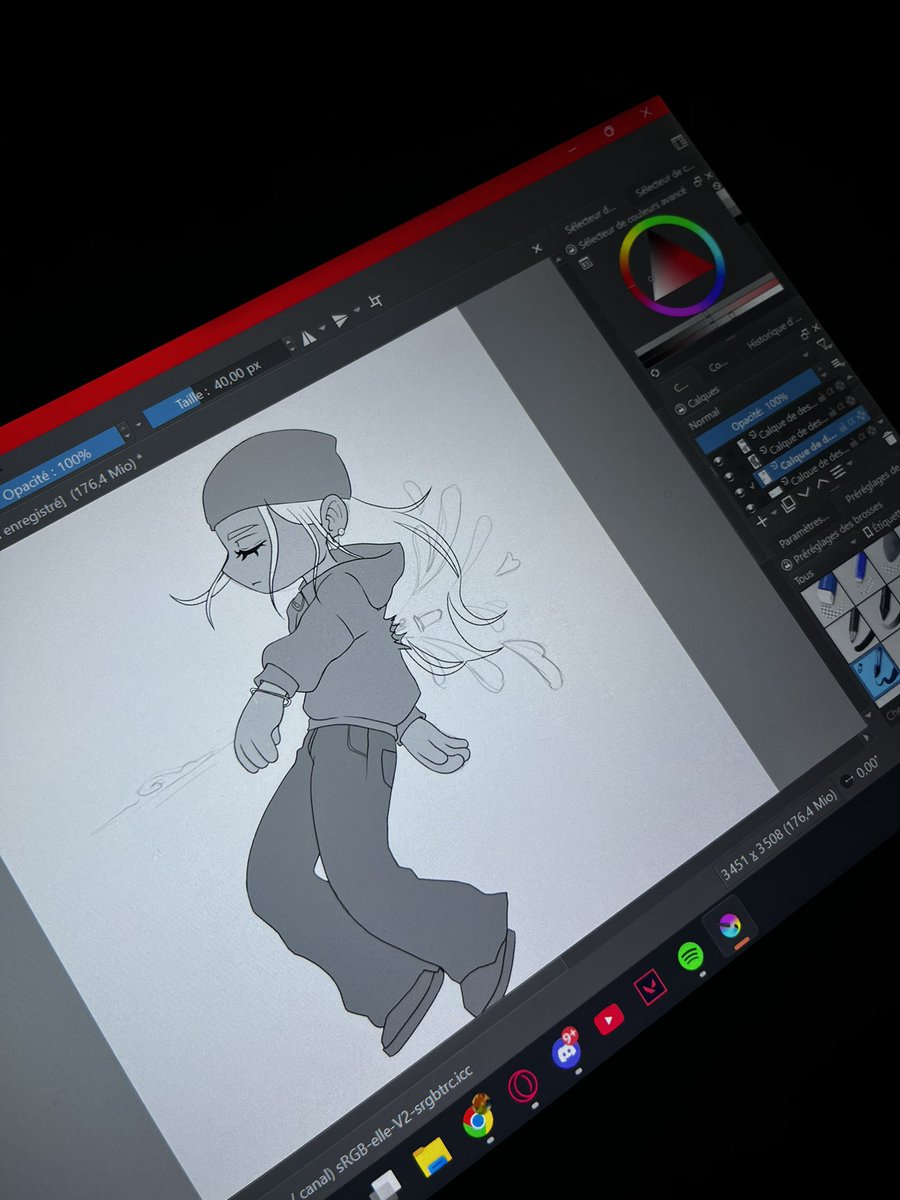Switch to the Sélecteur de c... tab

[x=665, y=182]
